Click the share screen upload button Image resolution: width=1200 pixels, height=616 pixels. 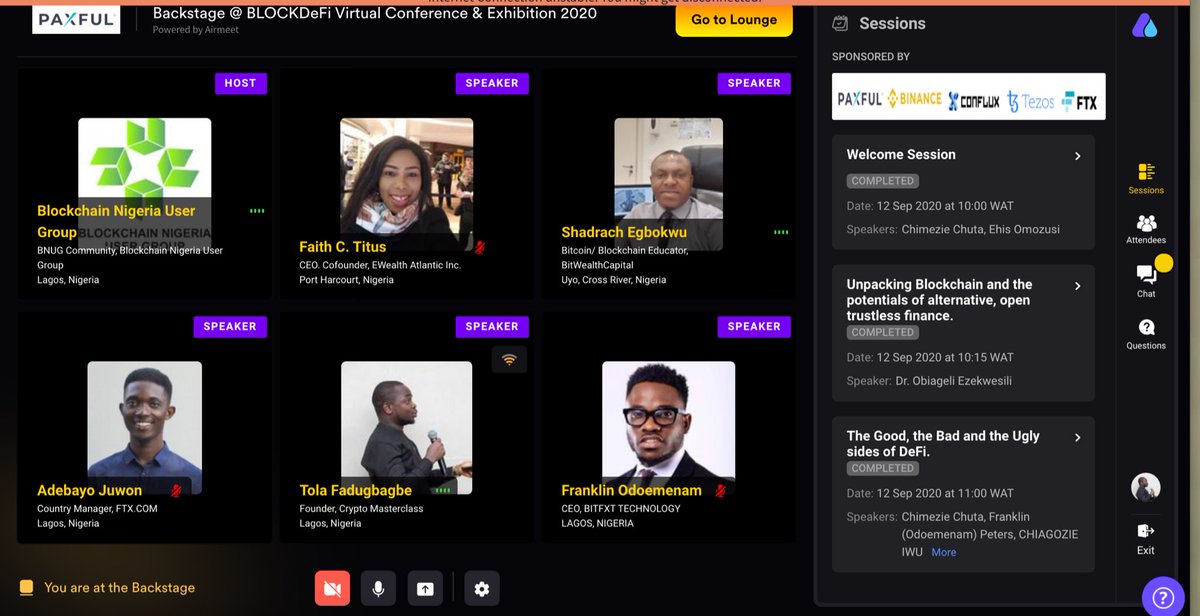[425, 588]
